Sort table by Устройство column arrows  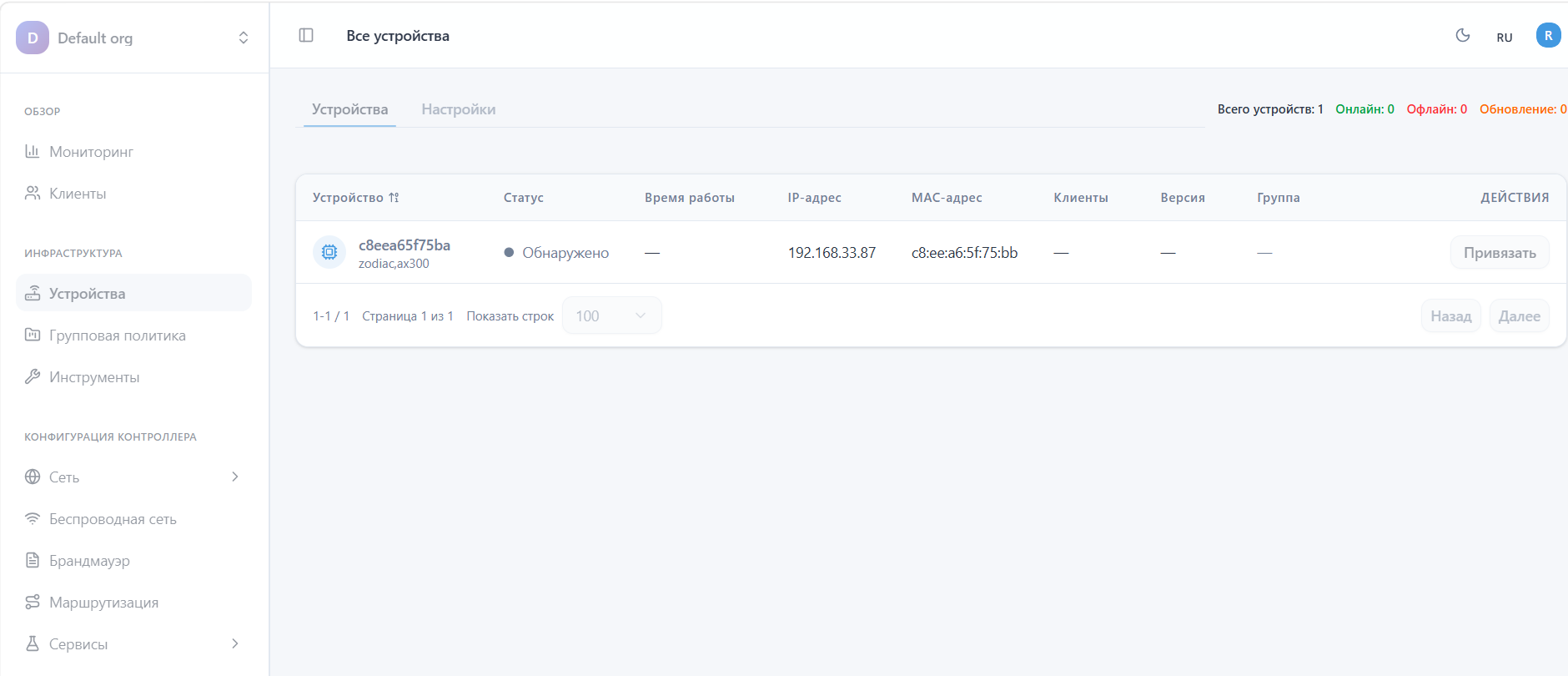pos(394,198)
